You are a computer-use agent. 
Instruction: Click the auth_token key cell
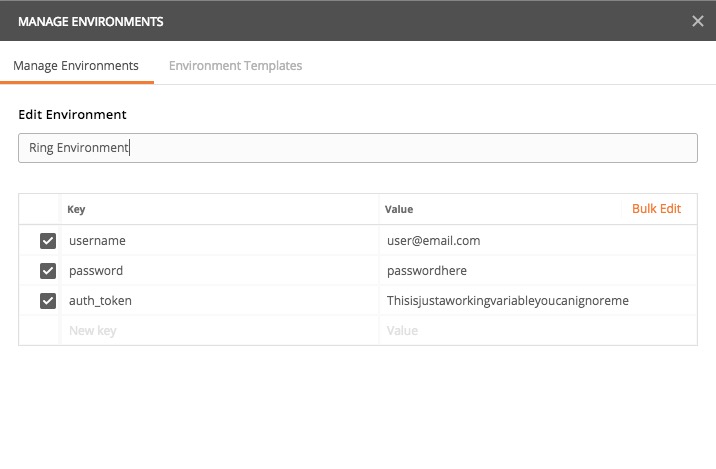(100, 301)
